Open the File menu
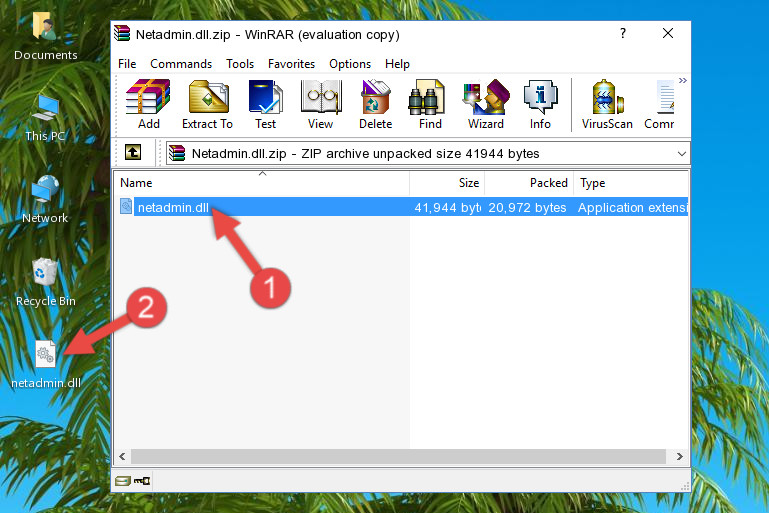769x513 pixels. (x=127, y=64)
